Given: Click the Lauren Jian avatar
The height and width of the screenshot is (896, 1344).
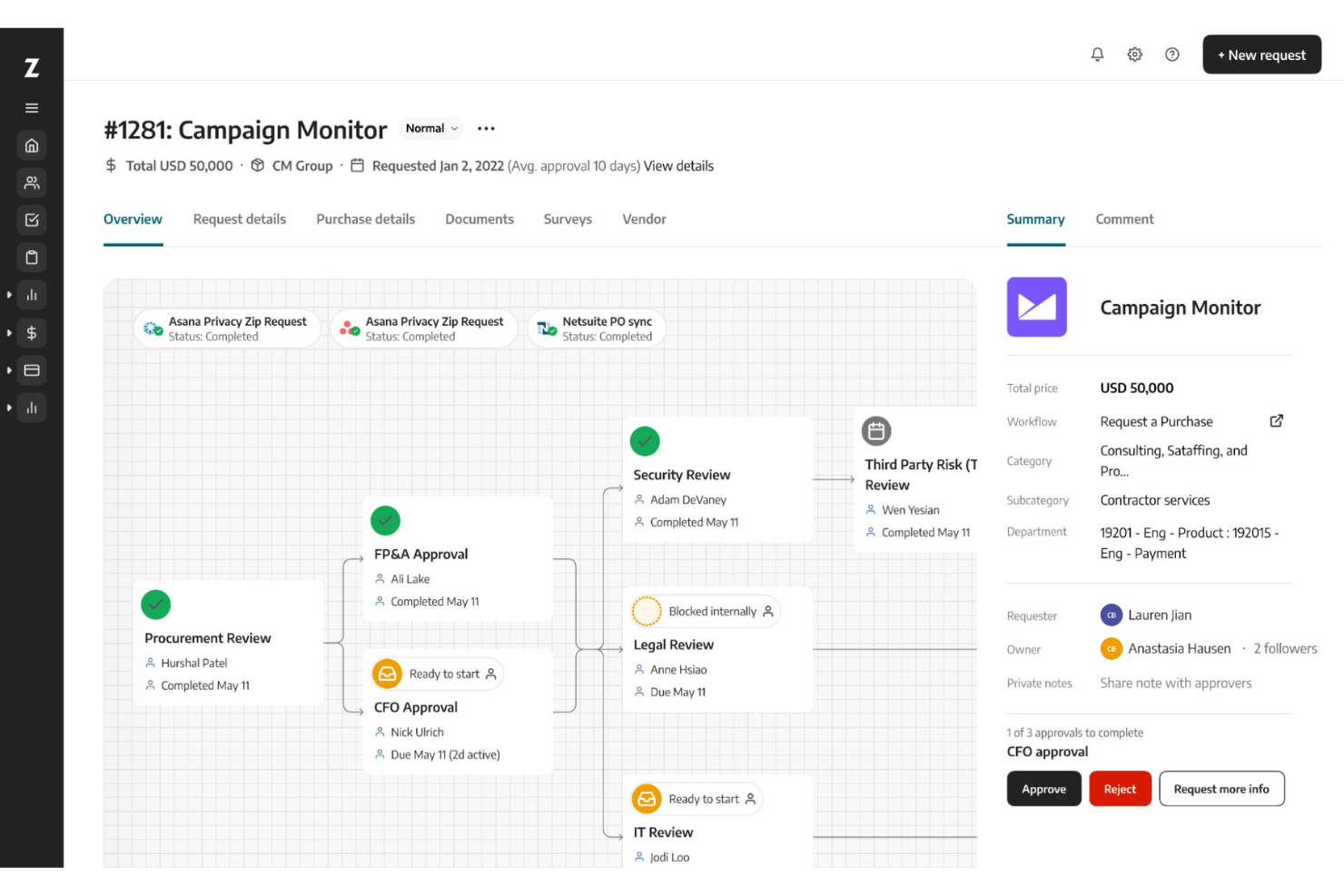Looking at the screenshot, I should click(1112, 615).
